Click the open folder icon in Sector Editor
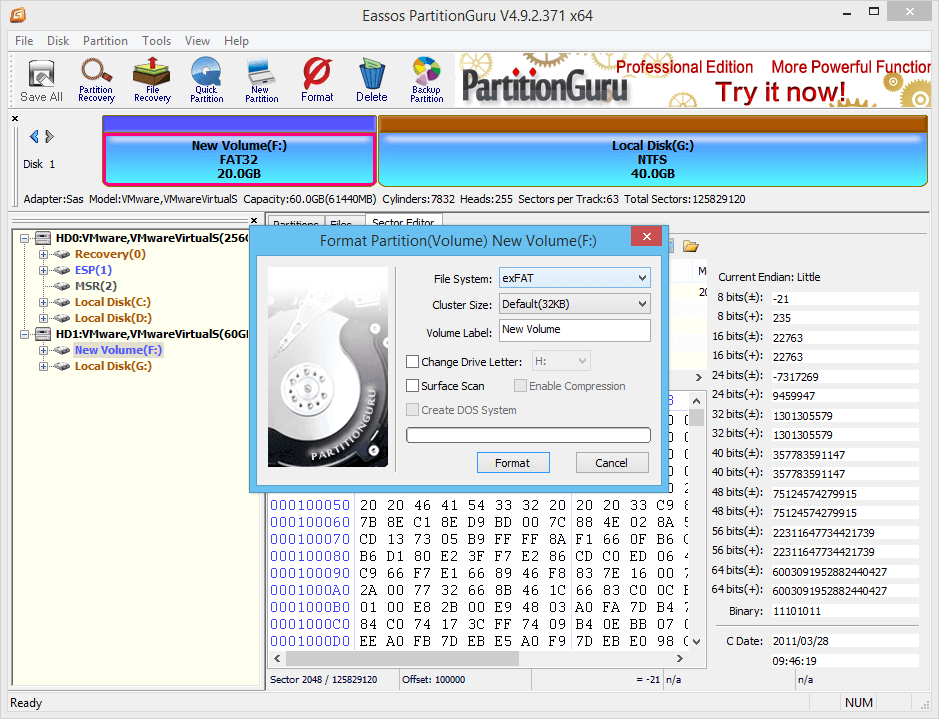This screenshot has width=939, height=719. [690, 246]
